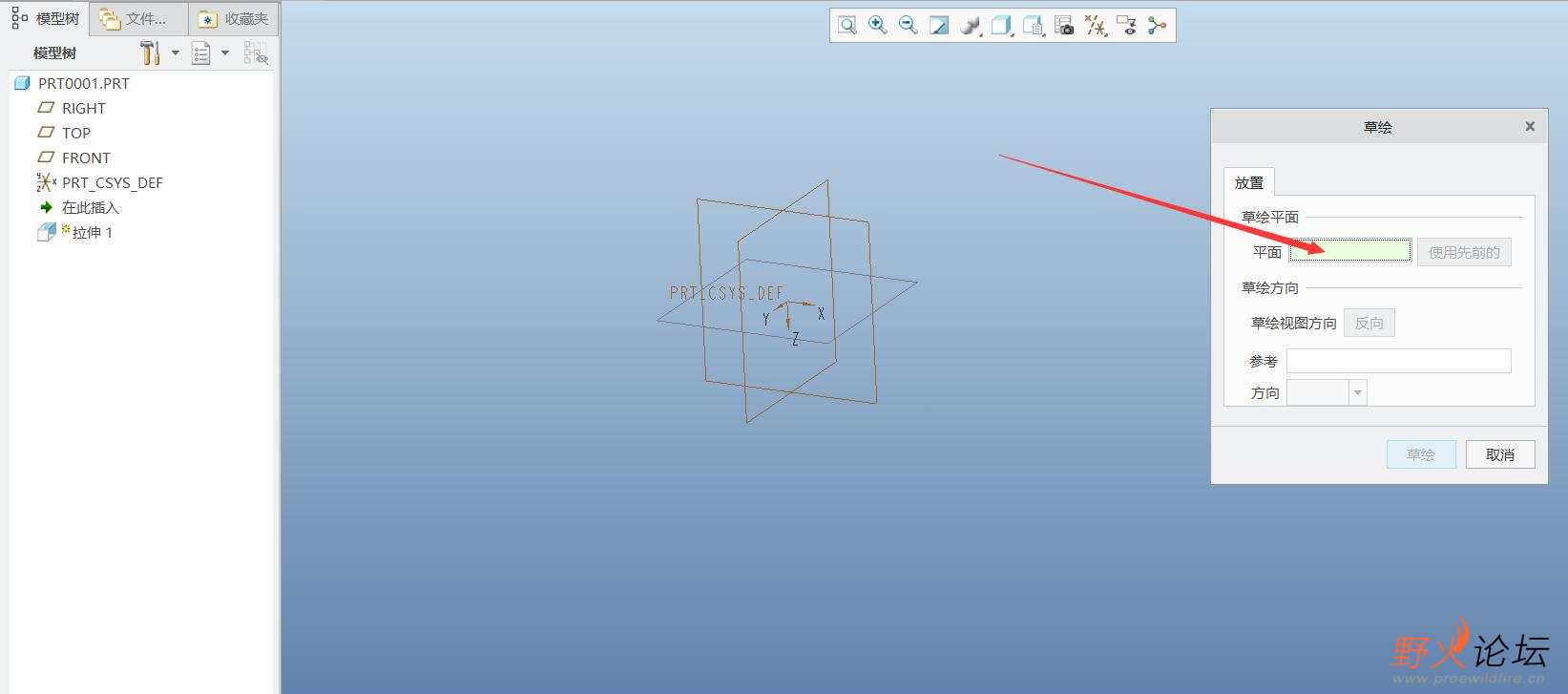This screenshot has width=1568, height=694.
Task: Select PRT_CSYS_DEF coordinate system in tree
Action: (x=113, y=182)
